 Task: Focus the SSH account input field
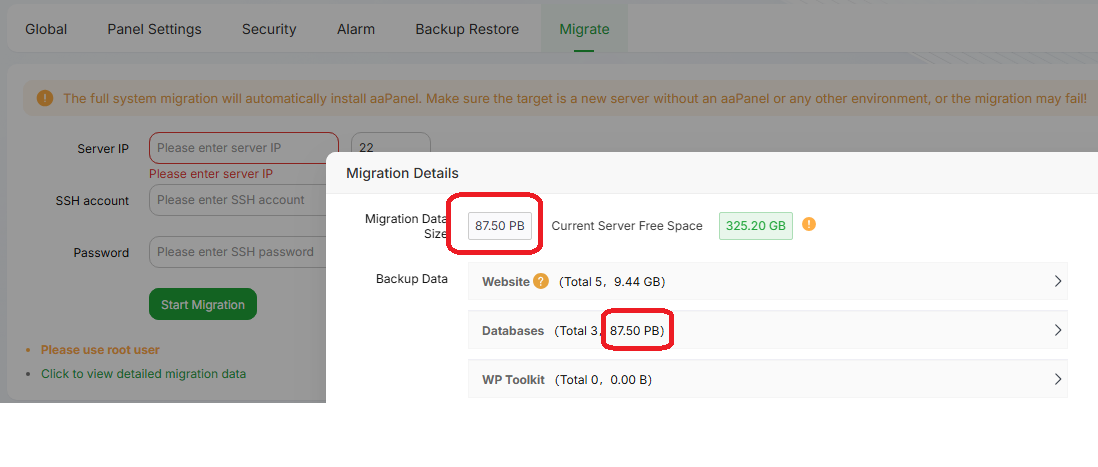pos(238,200)
